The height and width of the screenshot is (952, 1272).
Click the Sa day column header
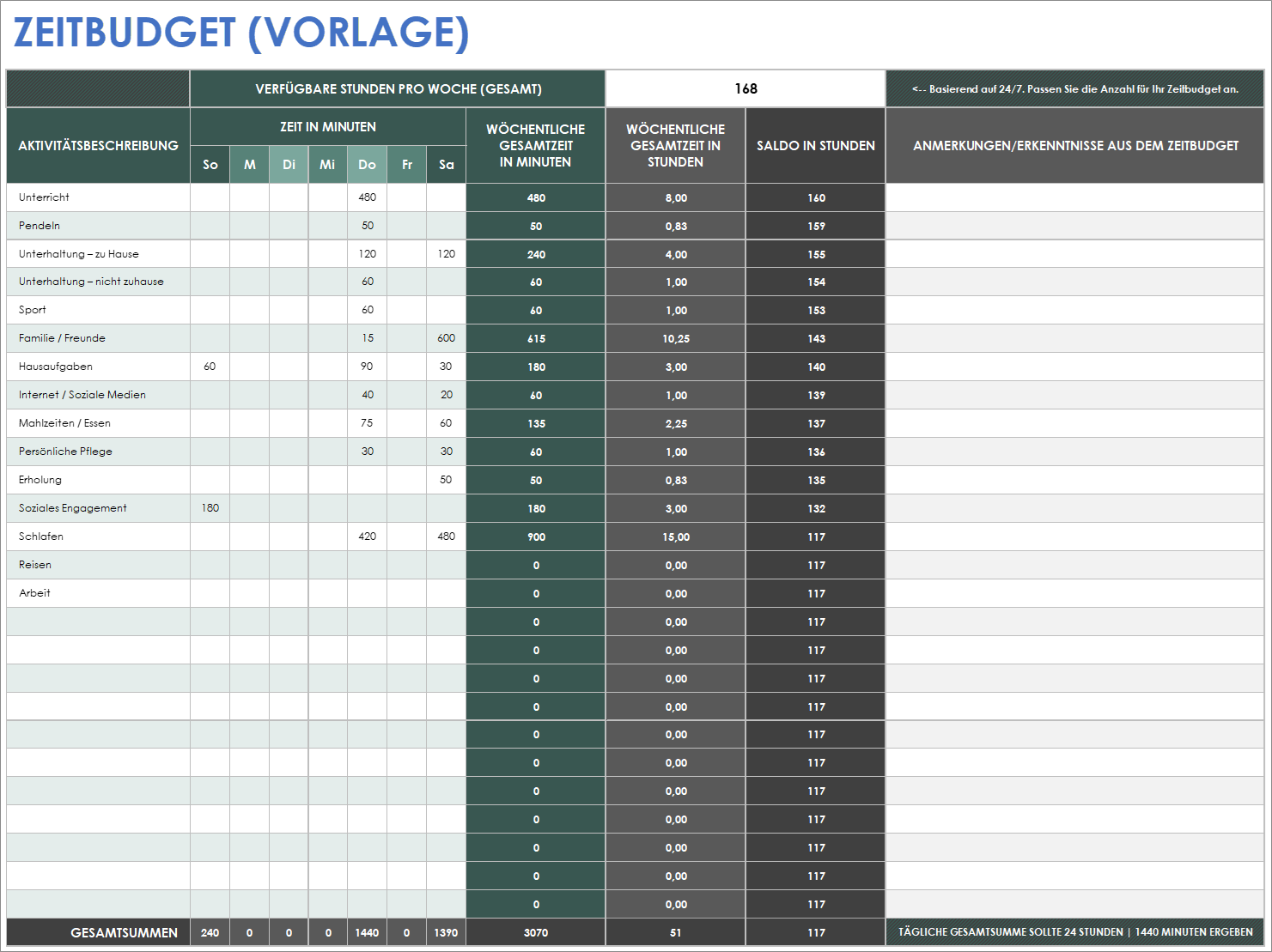[x=446, y=164]
